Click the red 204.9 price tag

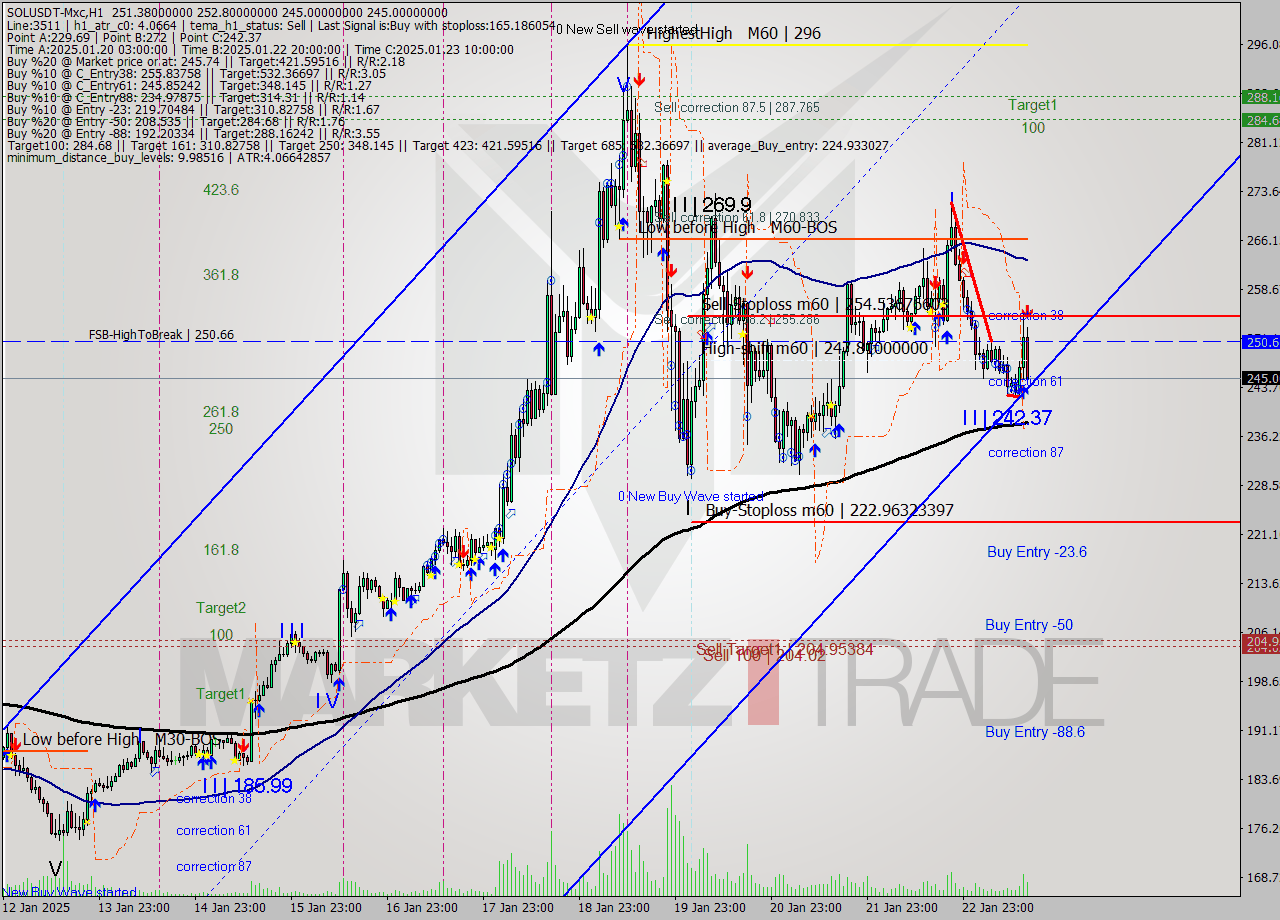(1261, 640)
